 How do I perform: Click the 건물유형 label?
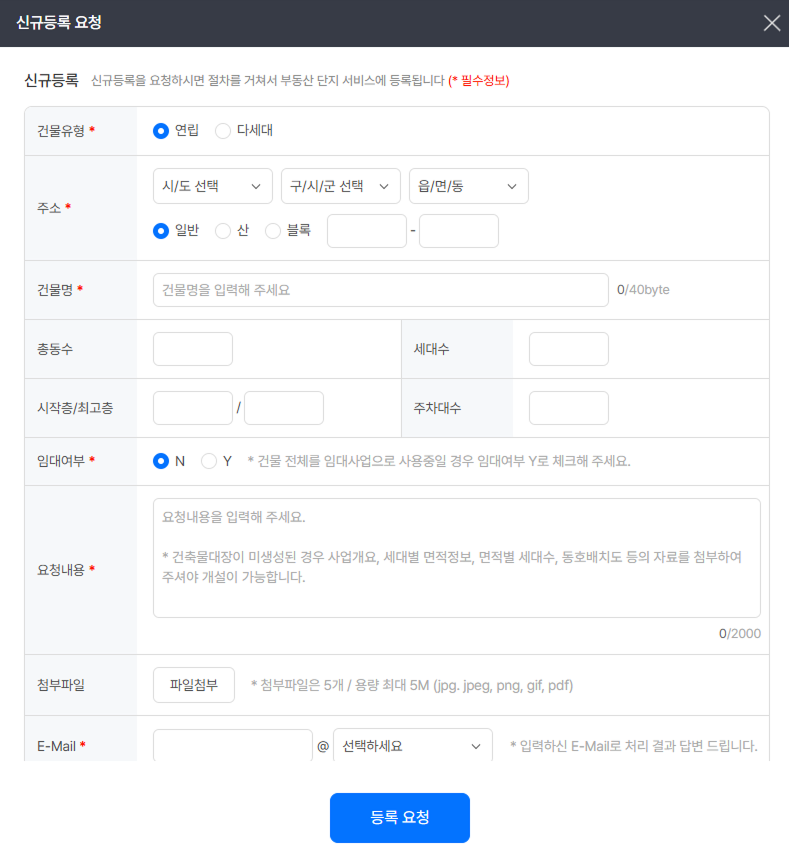[61, 131]
